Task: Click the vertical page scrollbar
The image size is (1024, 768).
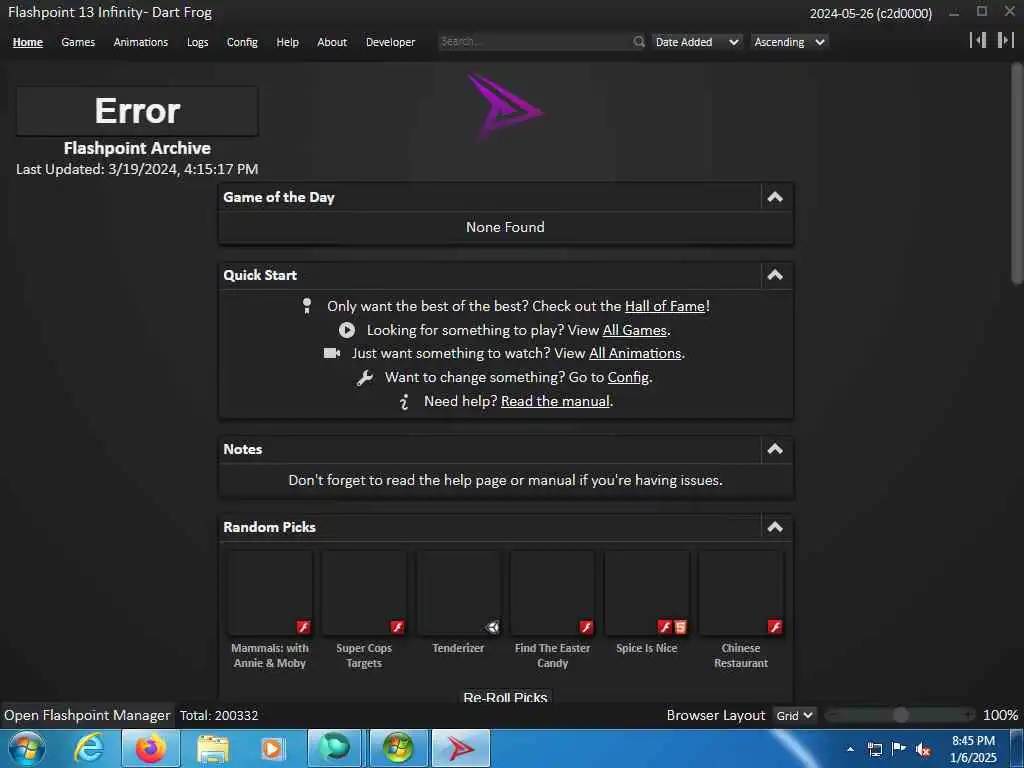Action: pyautogui.click(x=1017, y=174)
